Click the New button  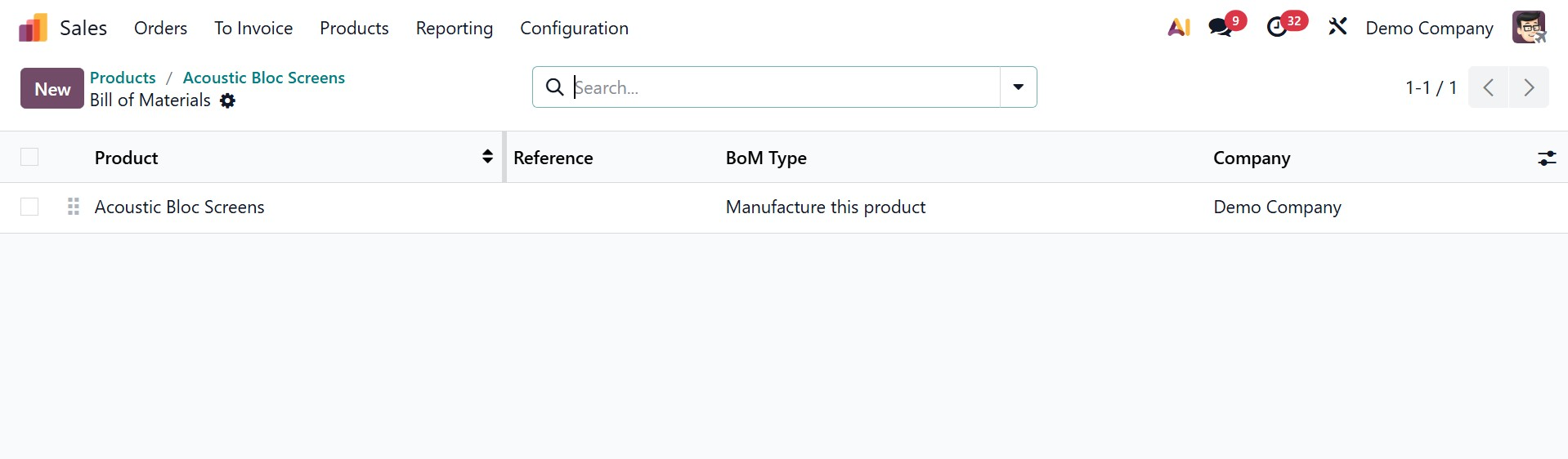coord(52,88)
